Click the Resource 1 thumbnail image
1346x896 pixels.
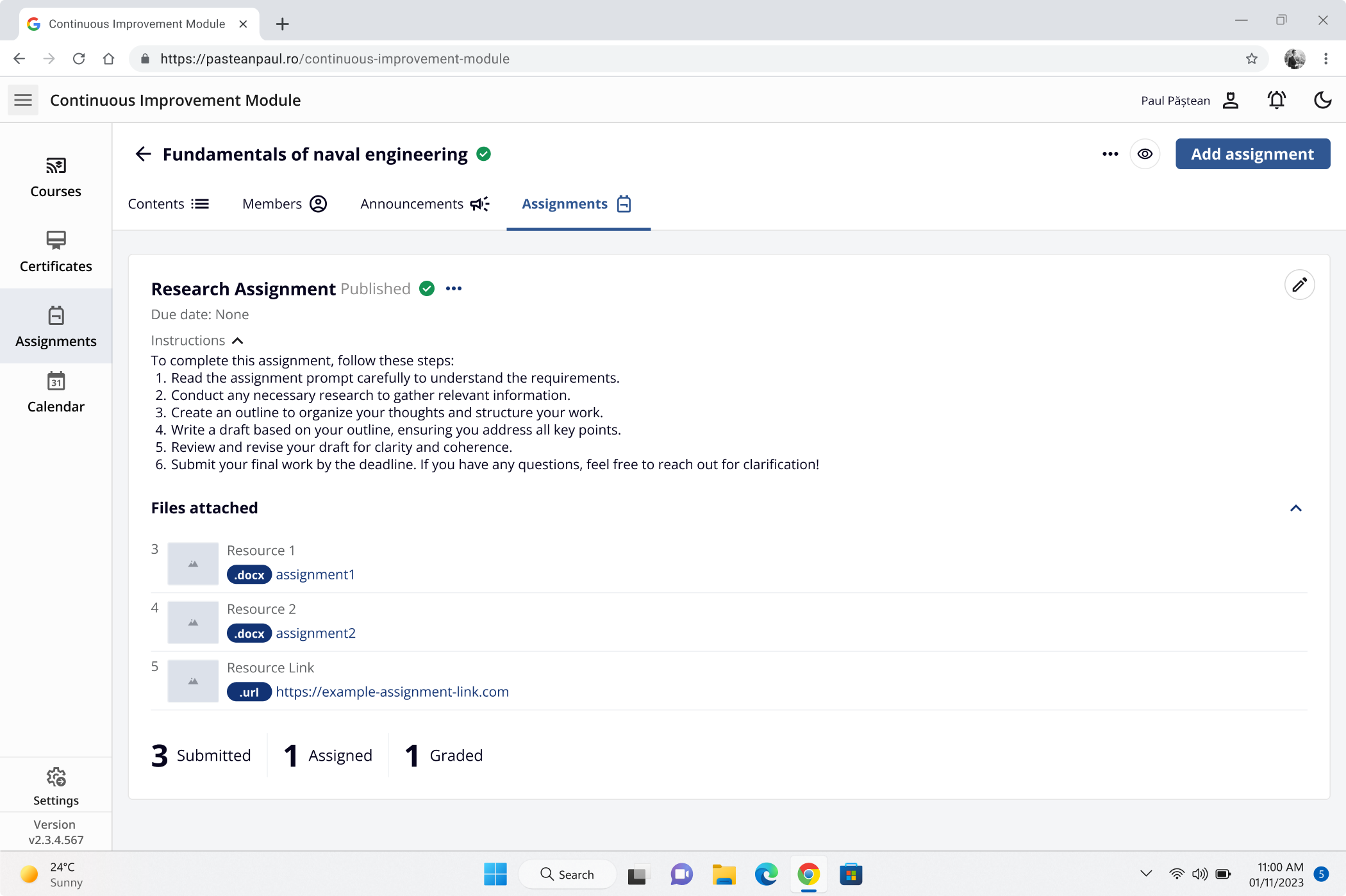pyautogui.click(x=193, y=563)
